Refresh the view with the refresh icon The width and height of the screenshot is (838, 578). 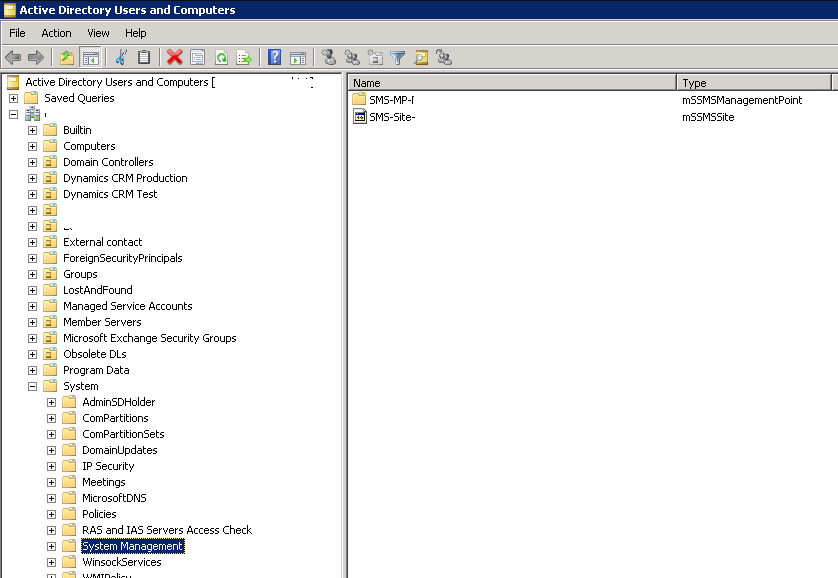click(220, 57)
